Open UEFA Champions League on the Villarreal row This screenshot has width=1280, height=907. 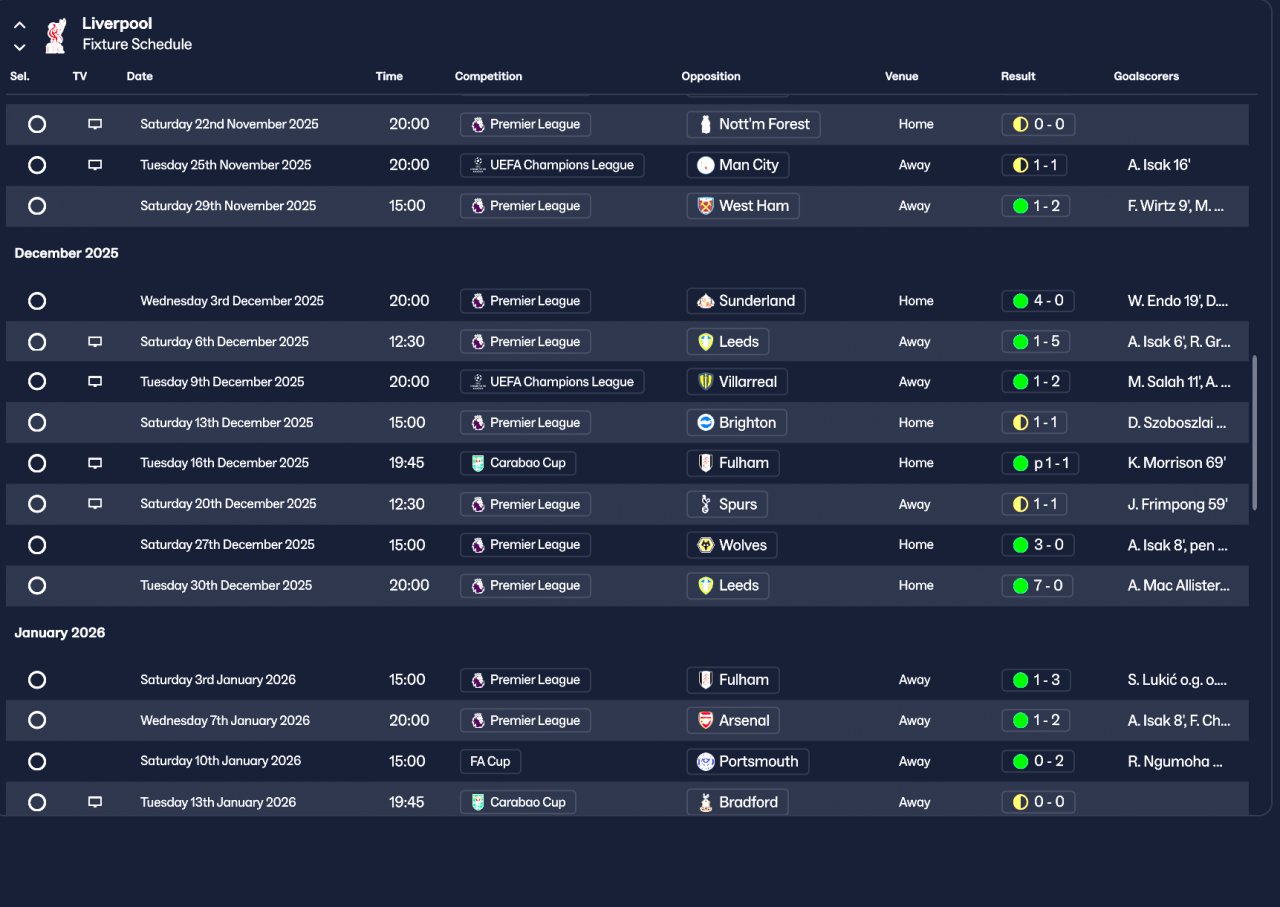pyautogui.click(x=552, y=382)
